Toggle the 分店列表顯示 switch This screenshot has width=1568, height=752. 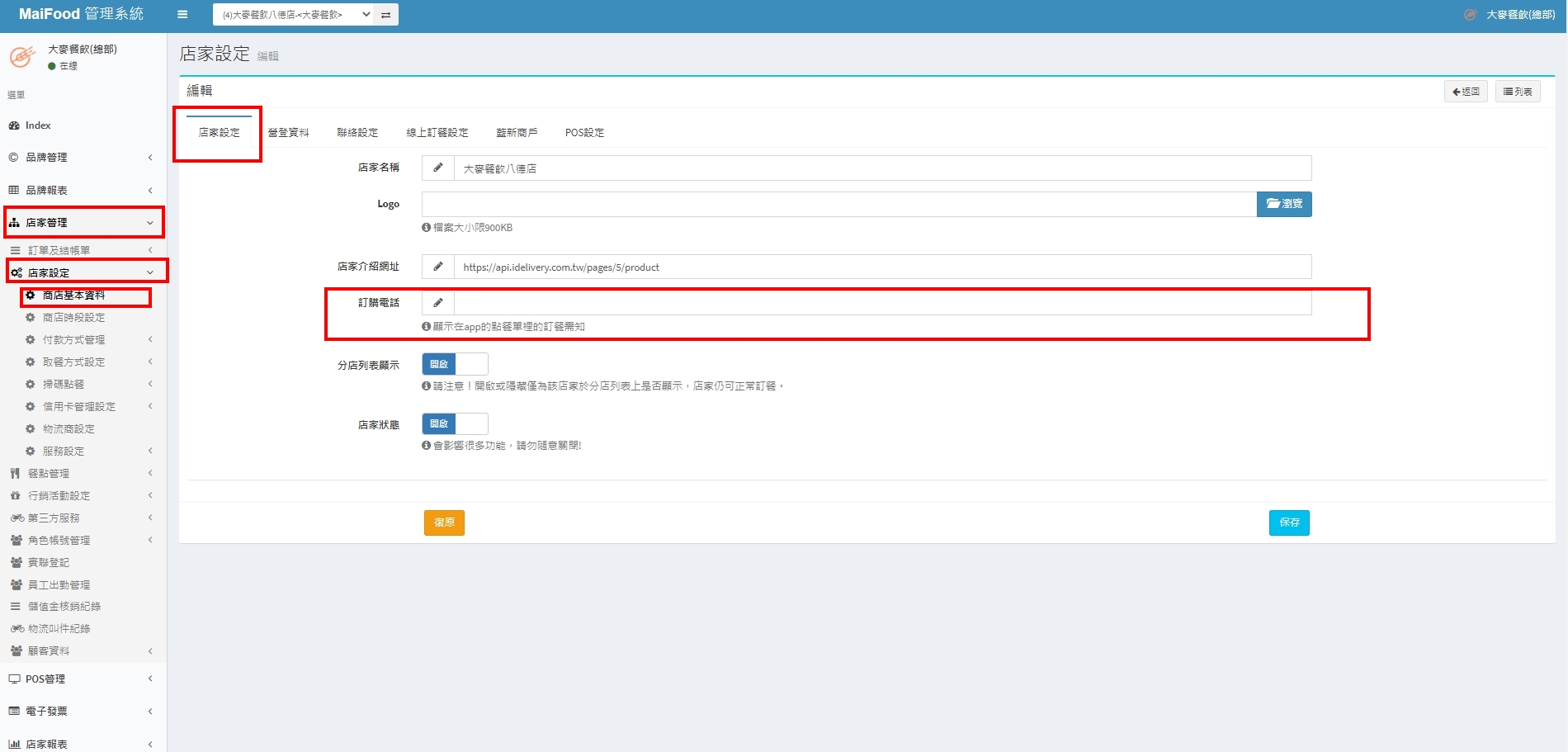(x=455, y=364)
